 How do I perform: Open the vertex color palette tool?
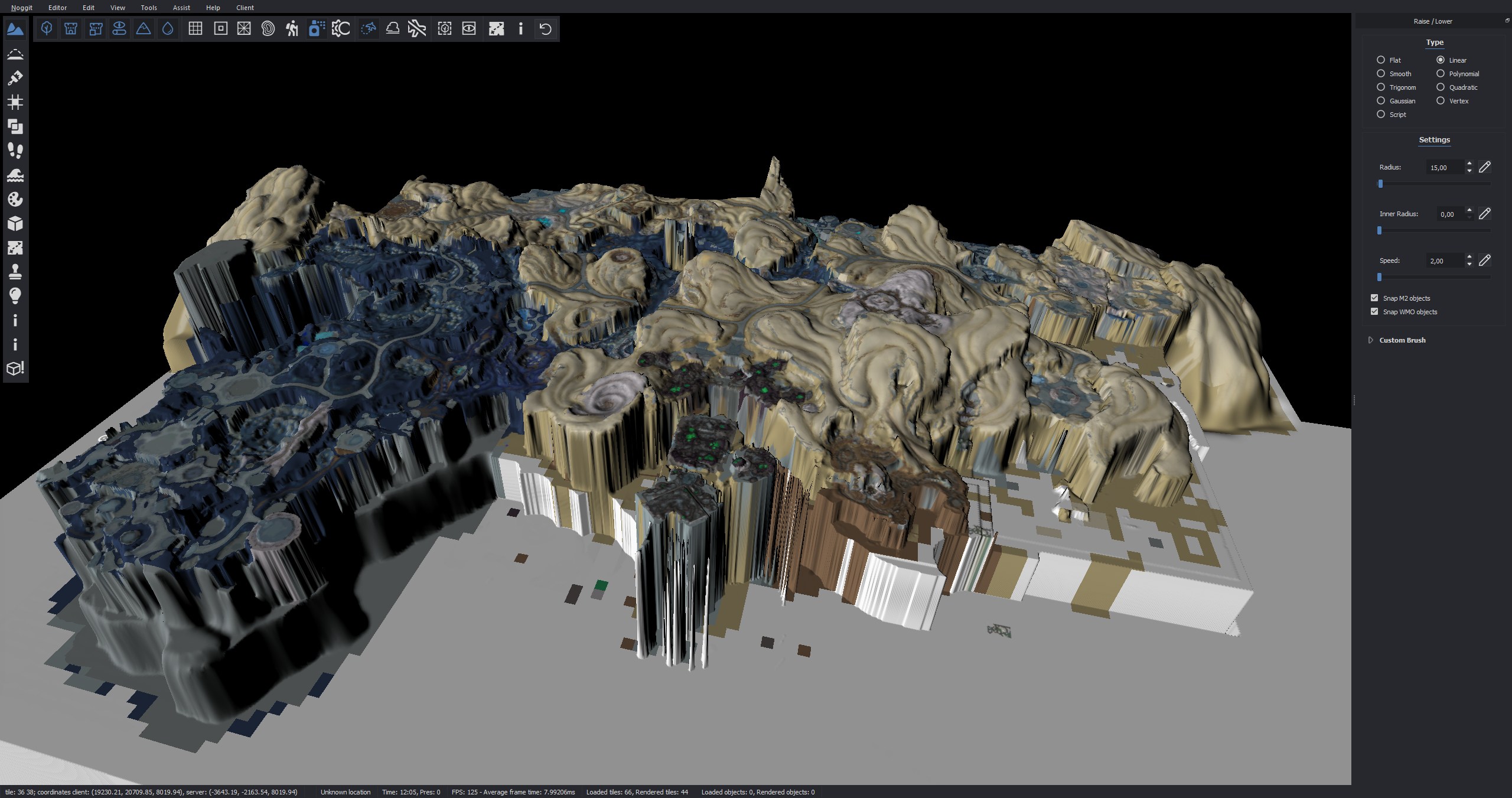(15, 200)
